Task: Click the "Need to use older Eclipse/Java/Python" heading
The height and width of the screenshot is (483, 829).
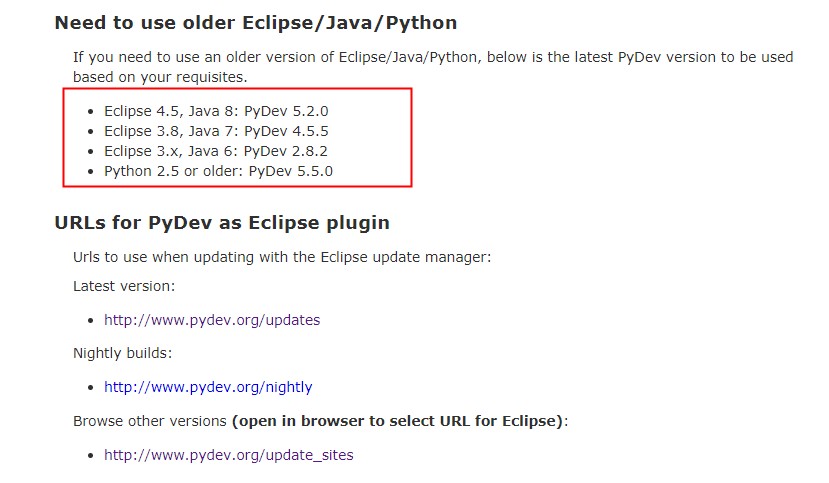Action: point(255,22)
